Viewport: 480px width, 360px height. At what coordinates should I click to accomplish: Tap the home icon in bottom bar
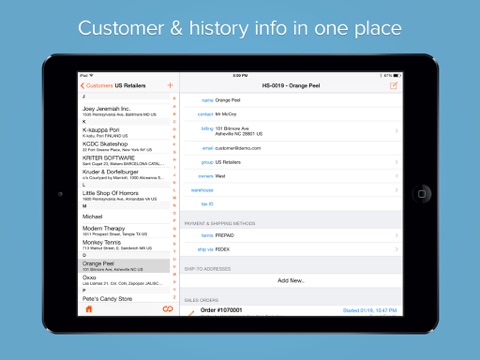coord(89,309)
